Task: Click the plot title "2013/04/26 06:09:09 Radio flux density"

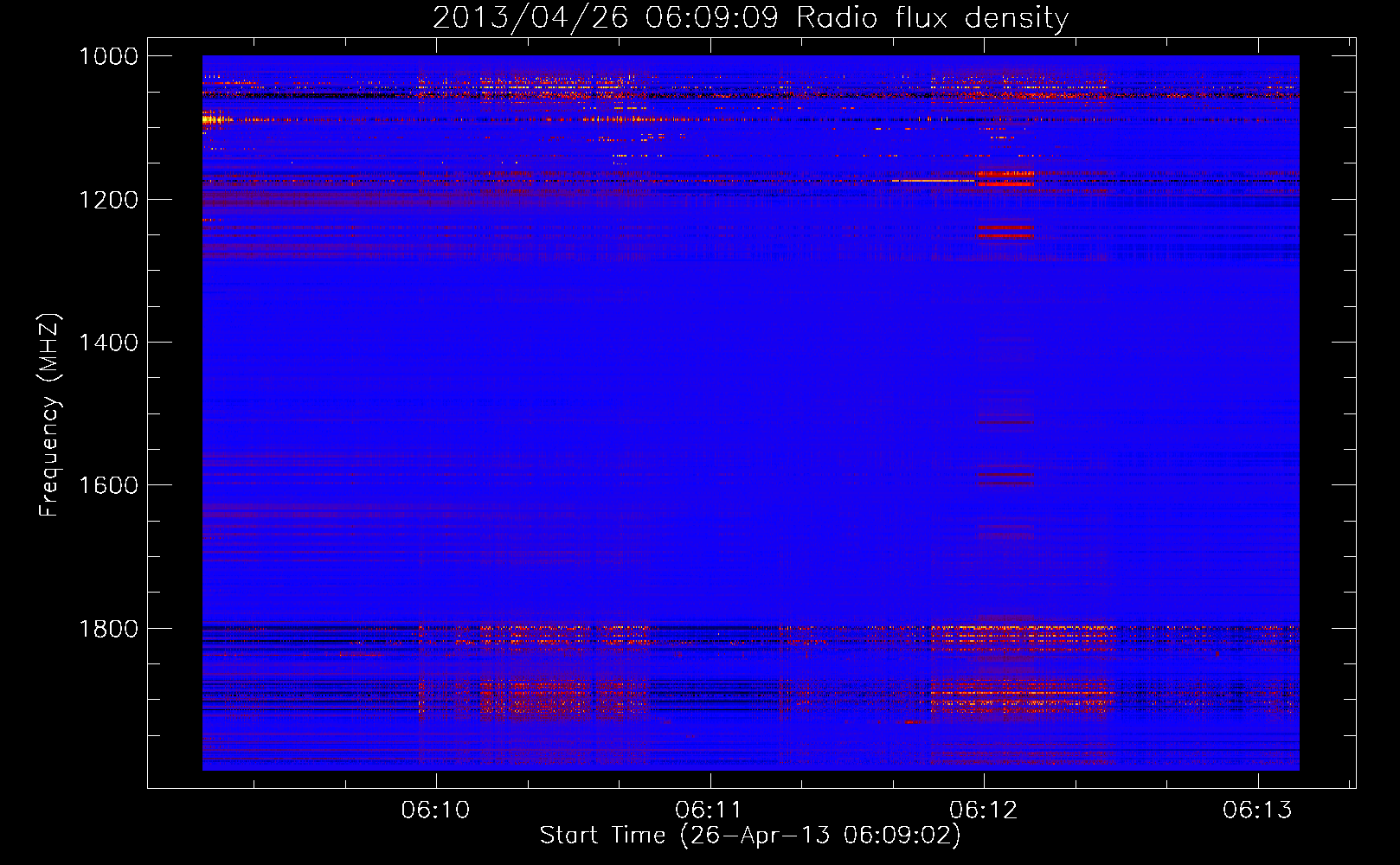Action: (750, 17)
